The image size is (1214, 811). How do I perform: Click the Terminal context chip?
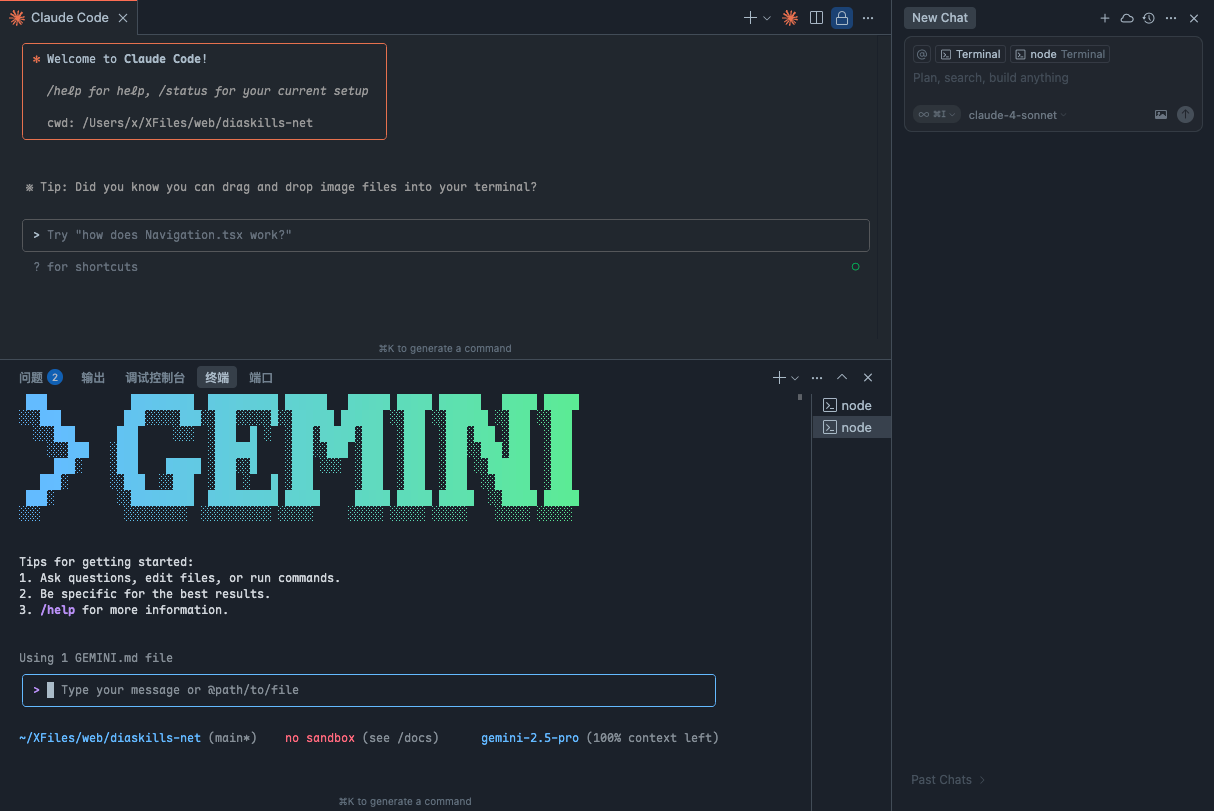pyautogui.click(x=970, y=54)
